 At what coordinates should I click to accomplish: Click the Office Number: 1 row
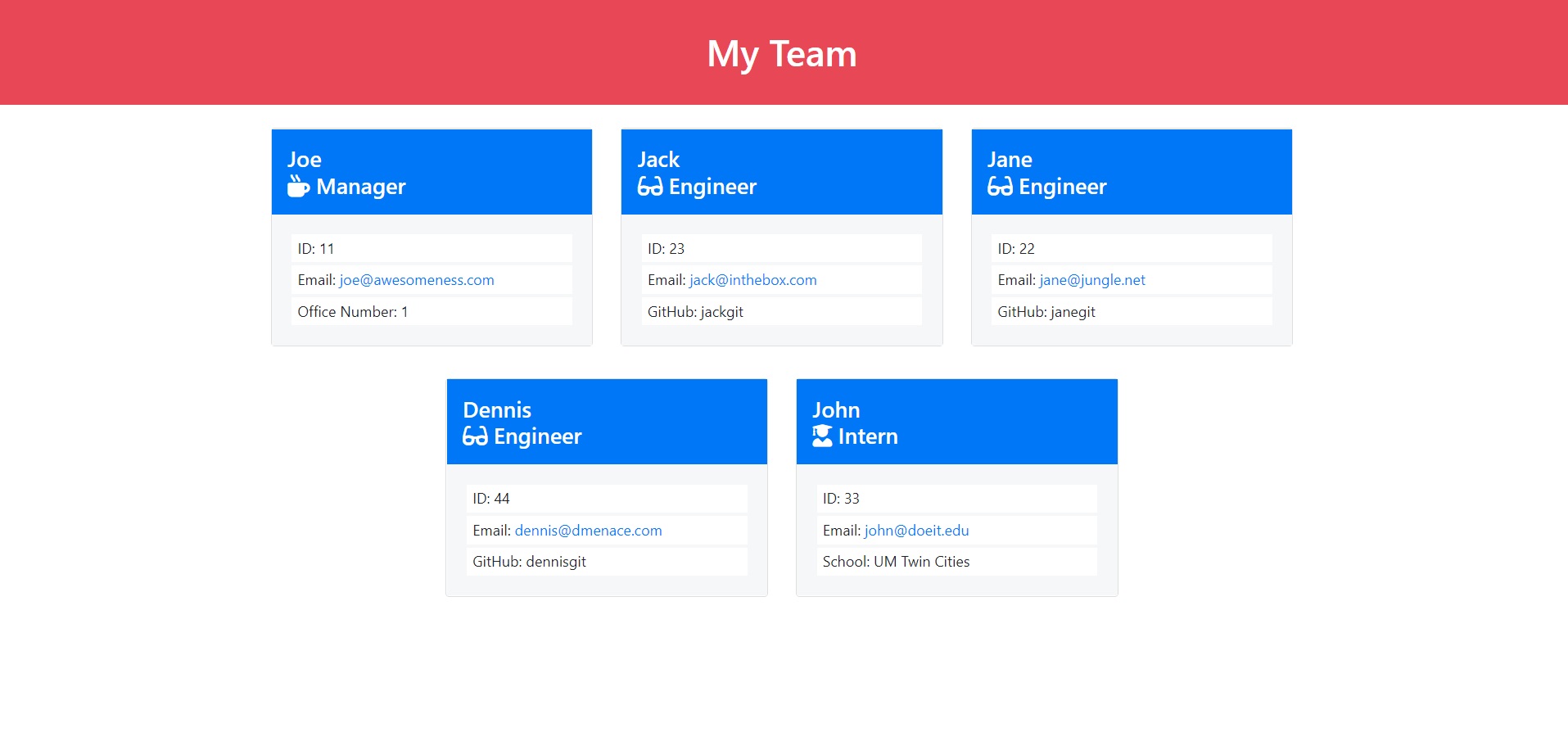[432, 312]
